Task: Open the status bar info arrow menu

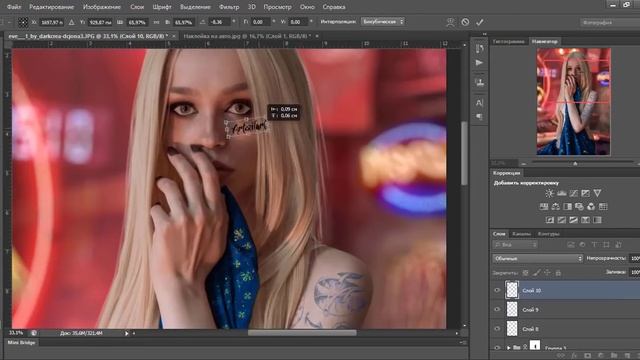Action: 127,333
